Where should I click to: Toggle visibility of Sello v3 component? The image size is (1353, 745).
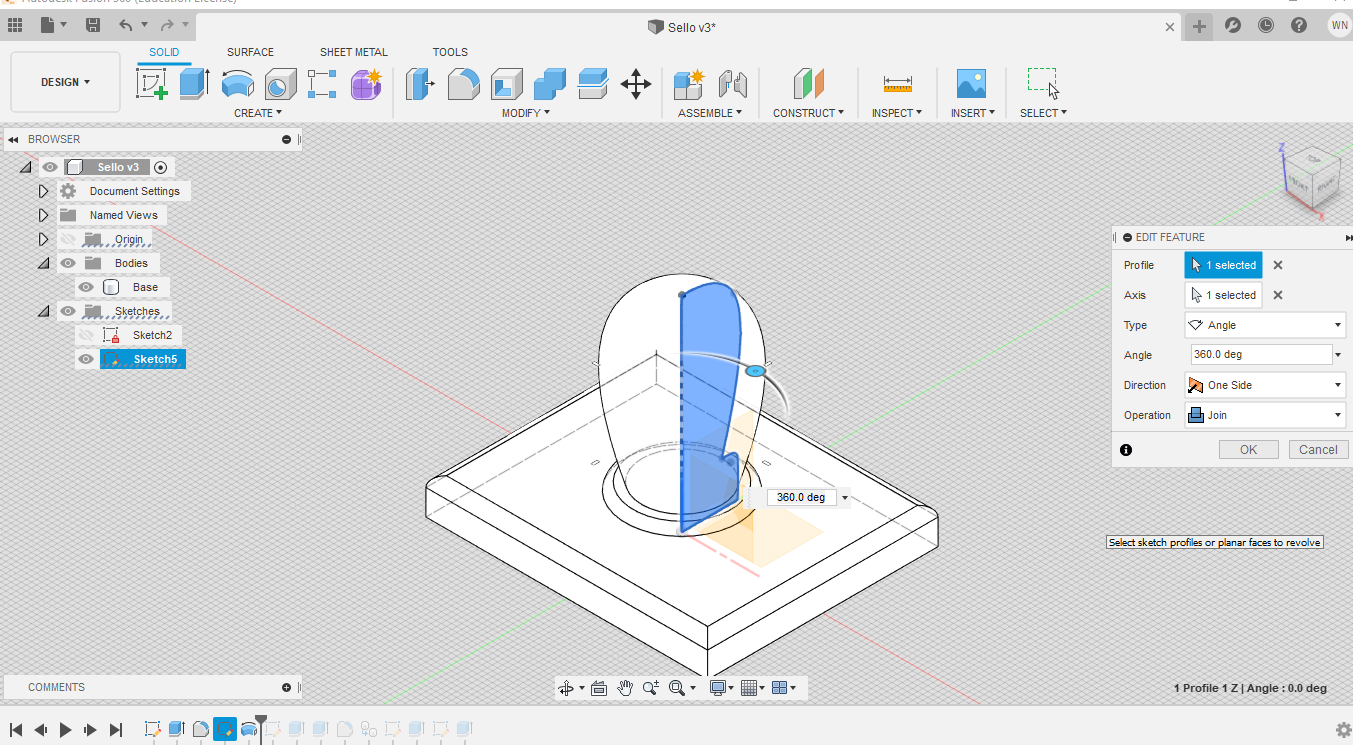50,167
